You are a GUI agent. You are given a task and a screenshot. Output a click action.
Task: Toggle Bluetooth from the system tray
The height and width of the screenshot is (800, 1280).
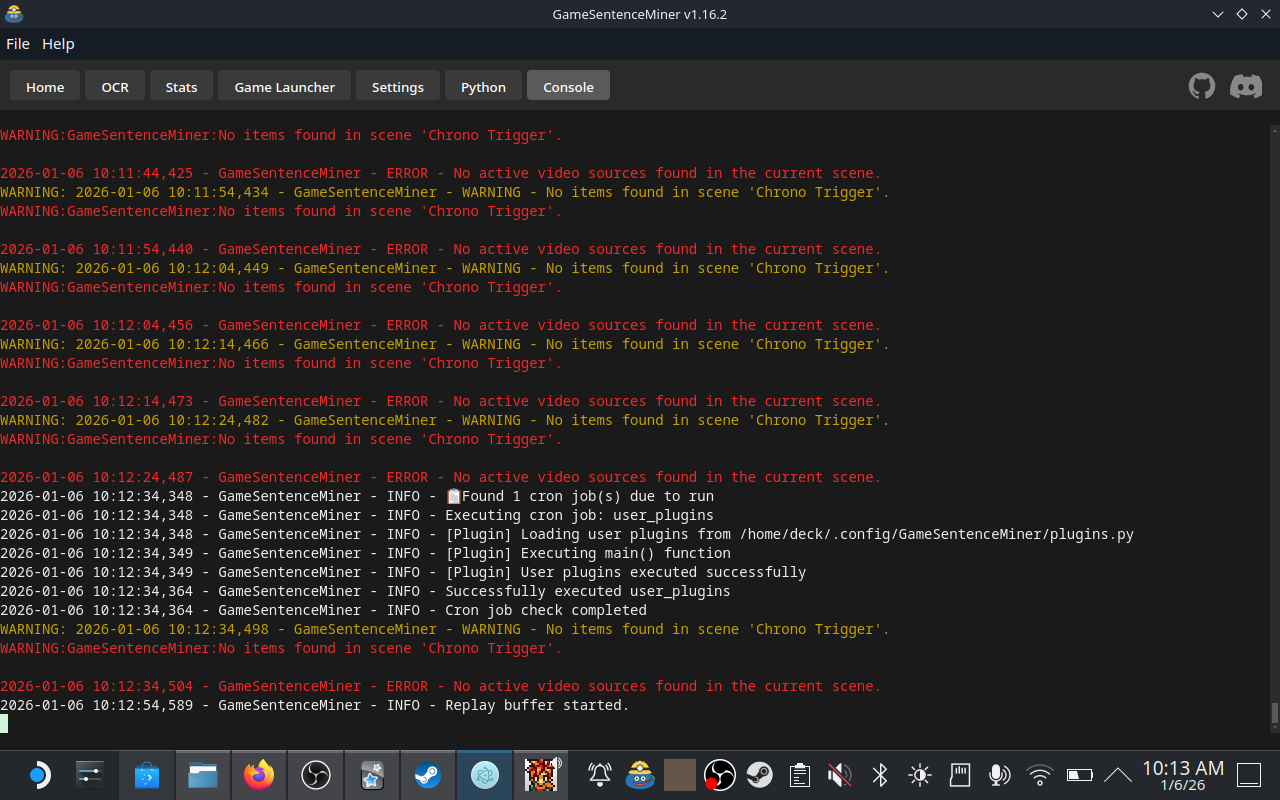pos(879,775)
